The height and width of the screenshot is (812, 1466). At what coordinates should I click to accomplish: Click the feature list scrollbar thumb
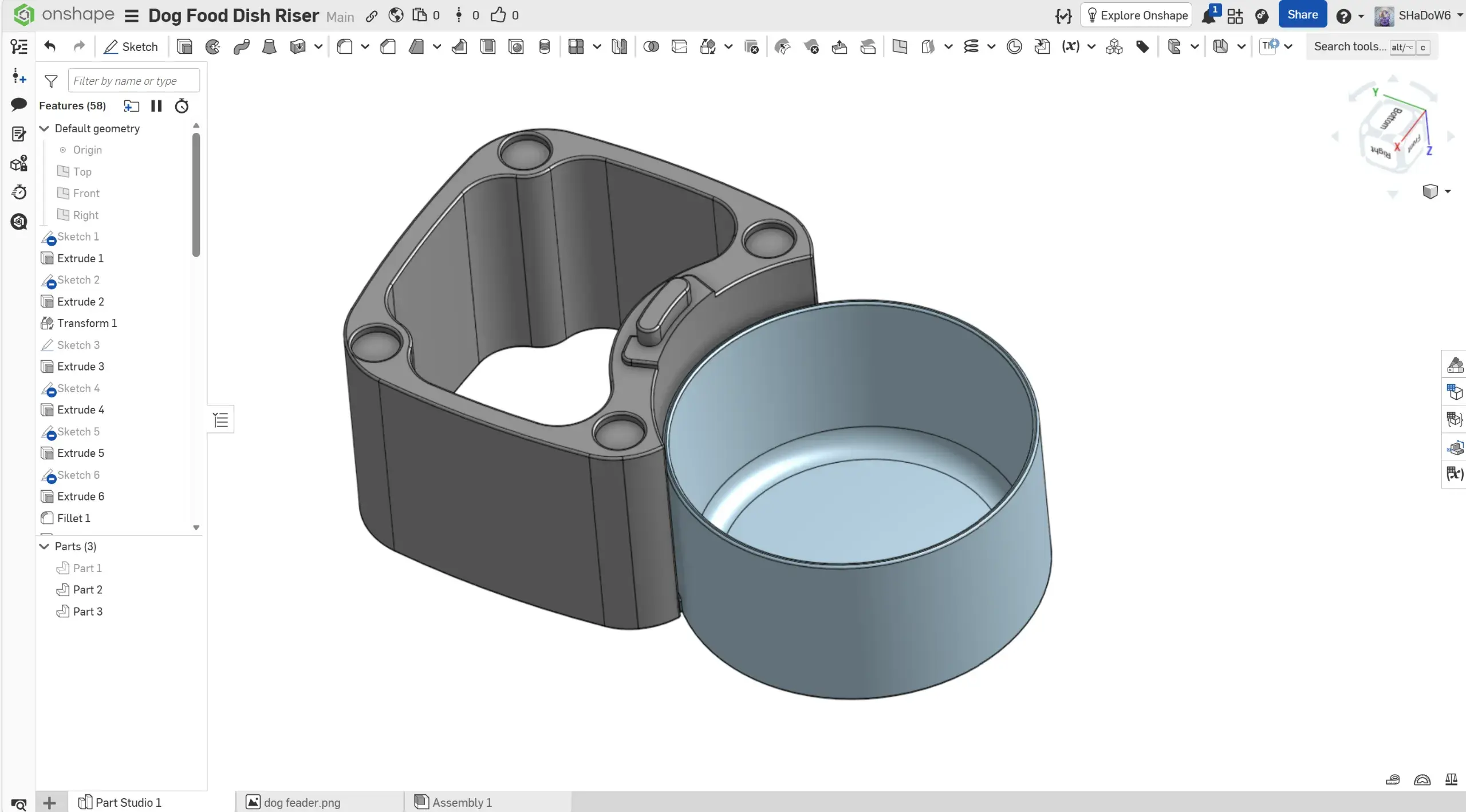(196, 195)
